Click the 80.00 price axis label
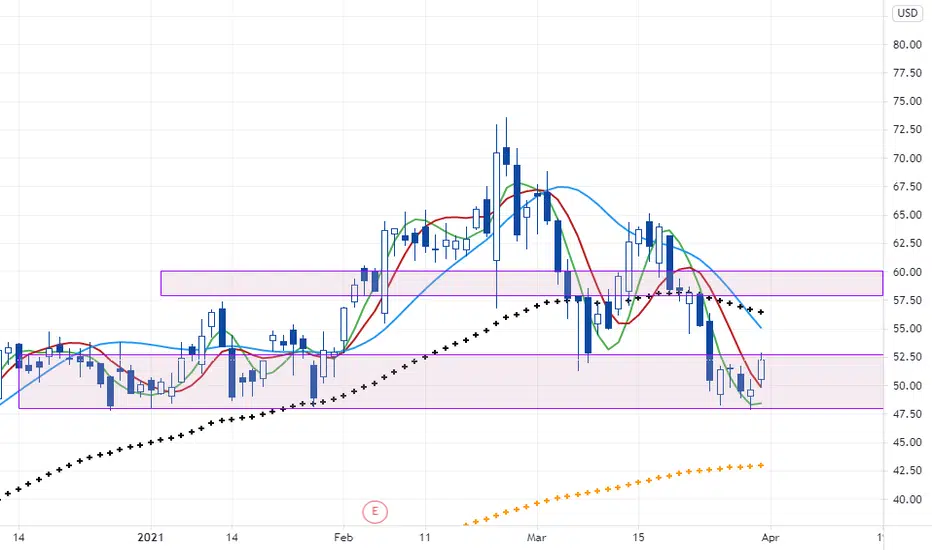Image resolution: width=932 pixels, height=550 pixels. click(x=907, y=45)
